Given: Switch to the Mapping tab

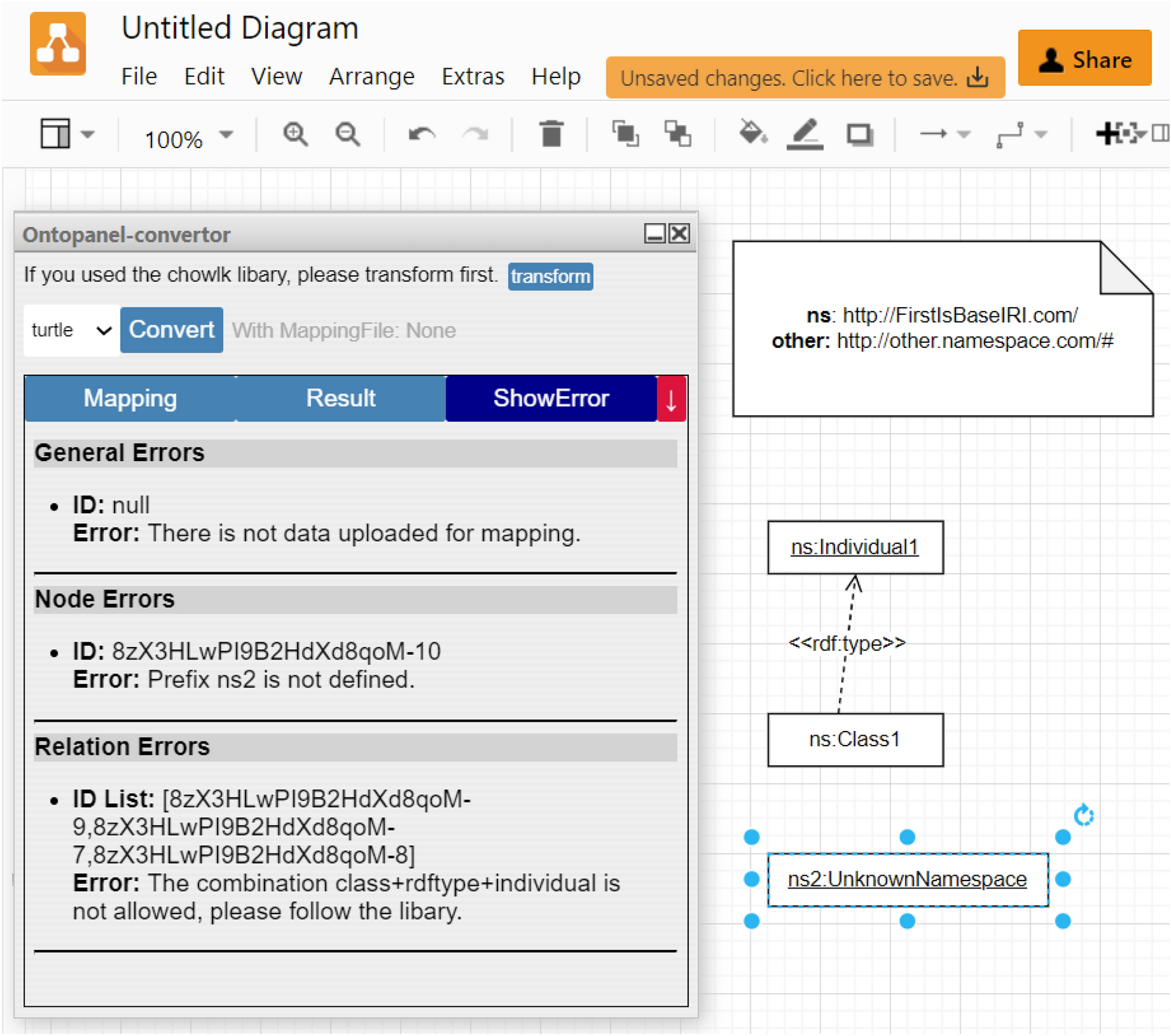Looking at the screenshot, I should [130, 399].
